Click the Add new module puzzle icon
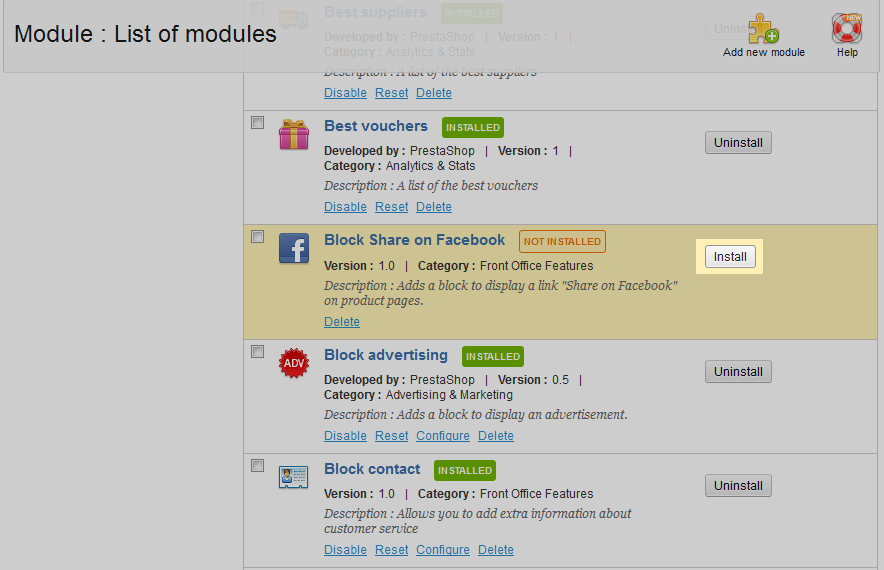884x570 pixels. coord(763,29)
